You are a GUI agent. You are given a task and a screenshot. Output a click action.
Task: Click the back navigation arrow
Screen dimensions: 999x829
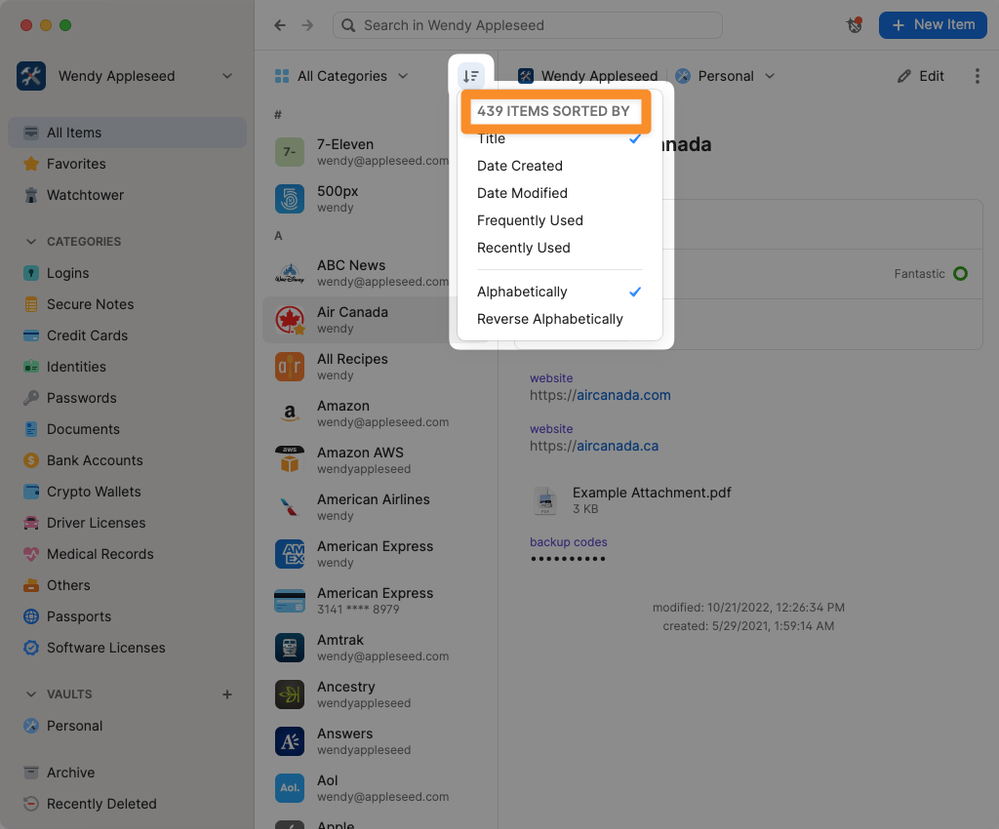(280, 25)
